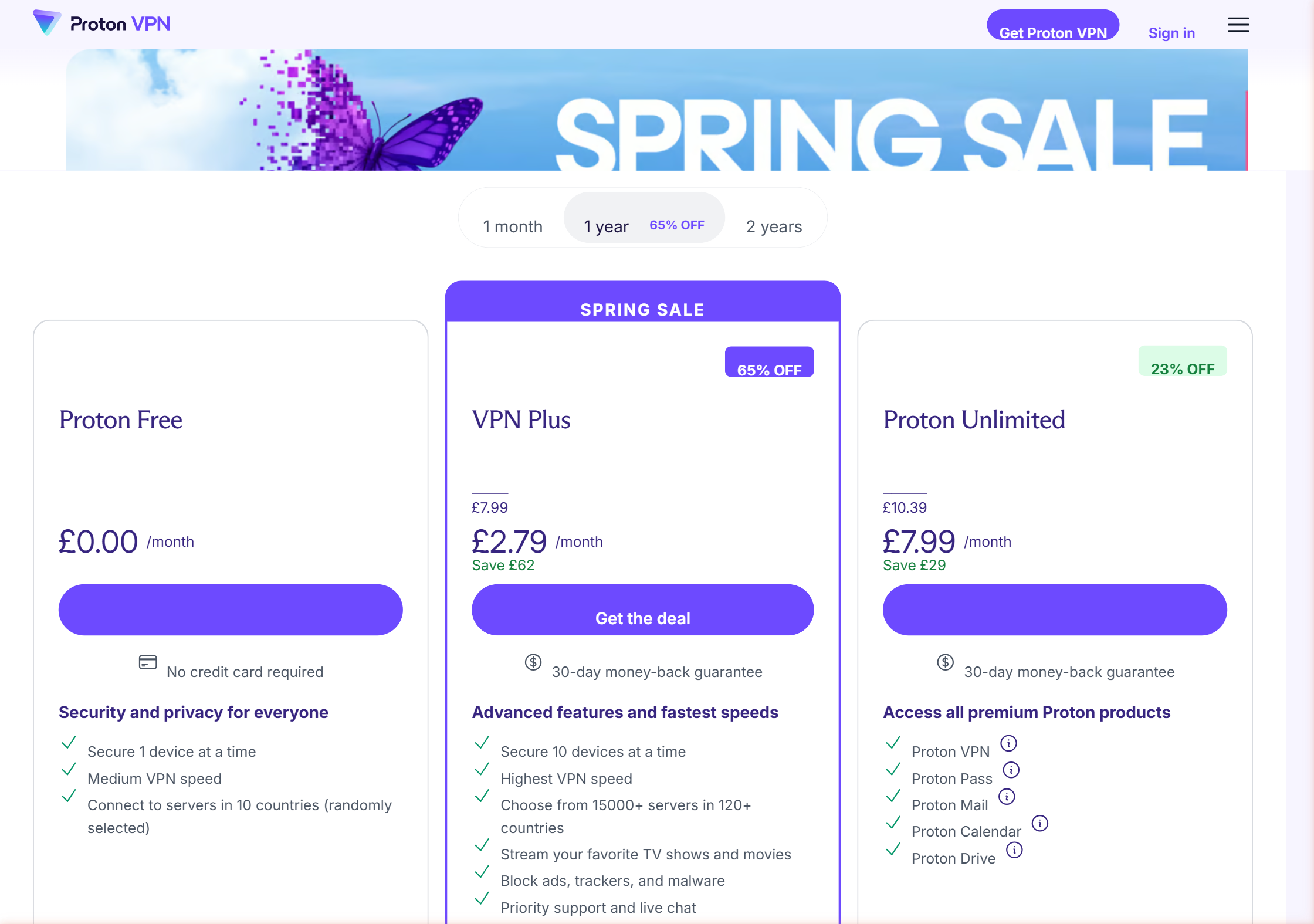
Task: Open the Proton VPN info tooltip icon
Action: pos(1008,743)
